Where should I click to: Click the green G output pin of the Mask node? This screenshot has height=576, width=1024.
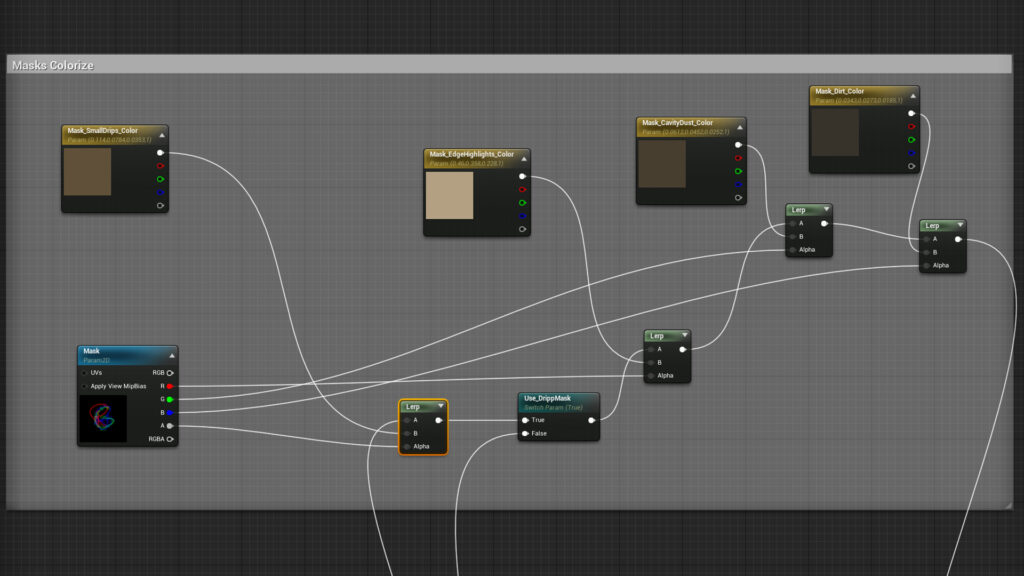click(169, 400)
